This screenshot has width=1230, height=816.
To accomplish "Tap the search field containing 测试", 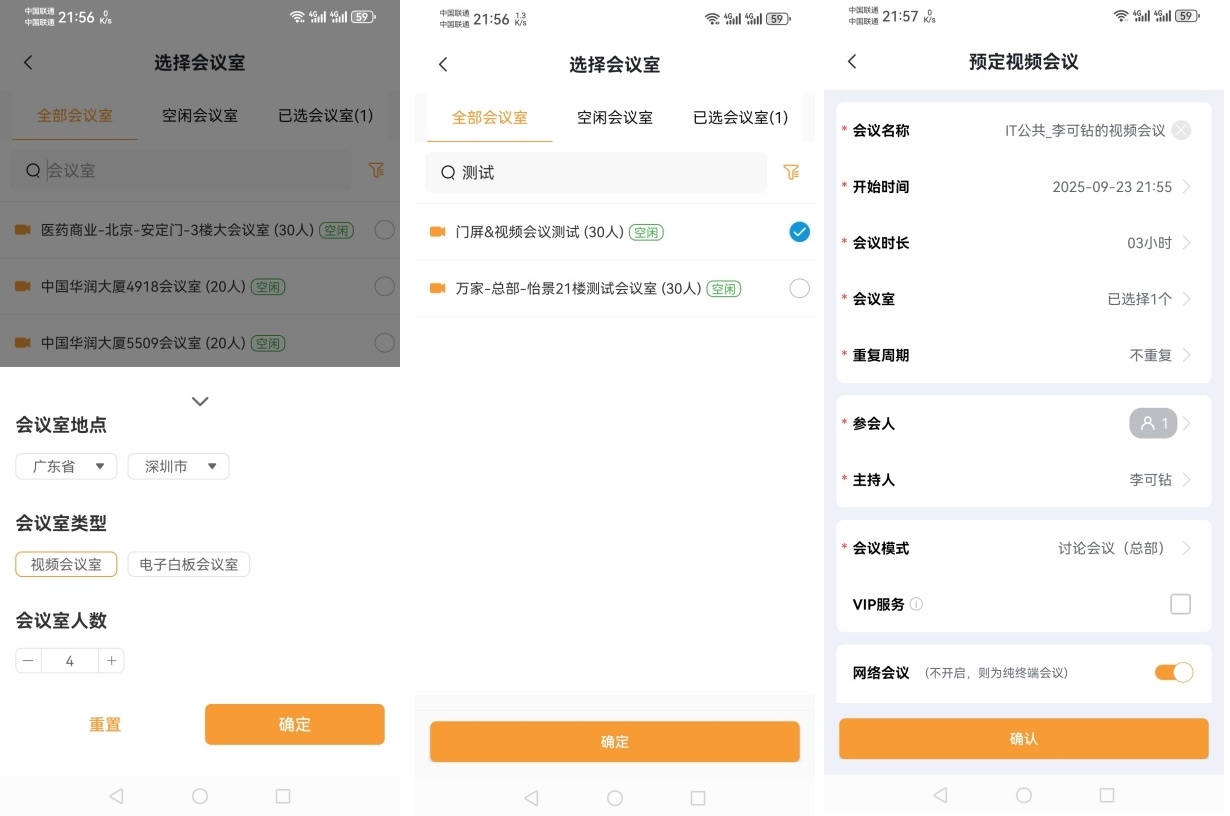I will coord(596,173).
